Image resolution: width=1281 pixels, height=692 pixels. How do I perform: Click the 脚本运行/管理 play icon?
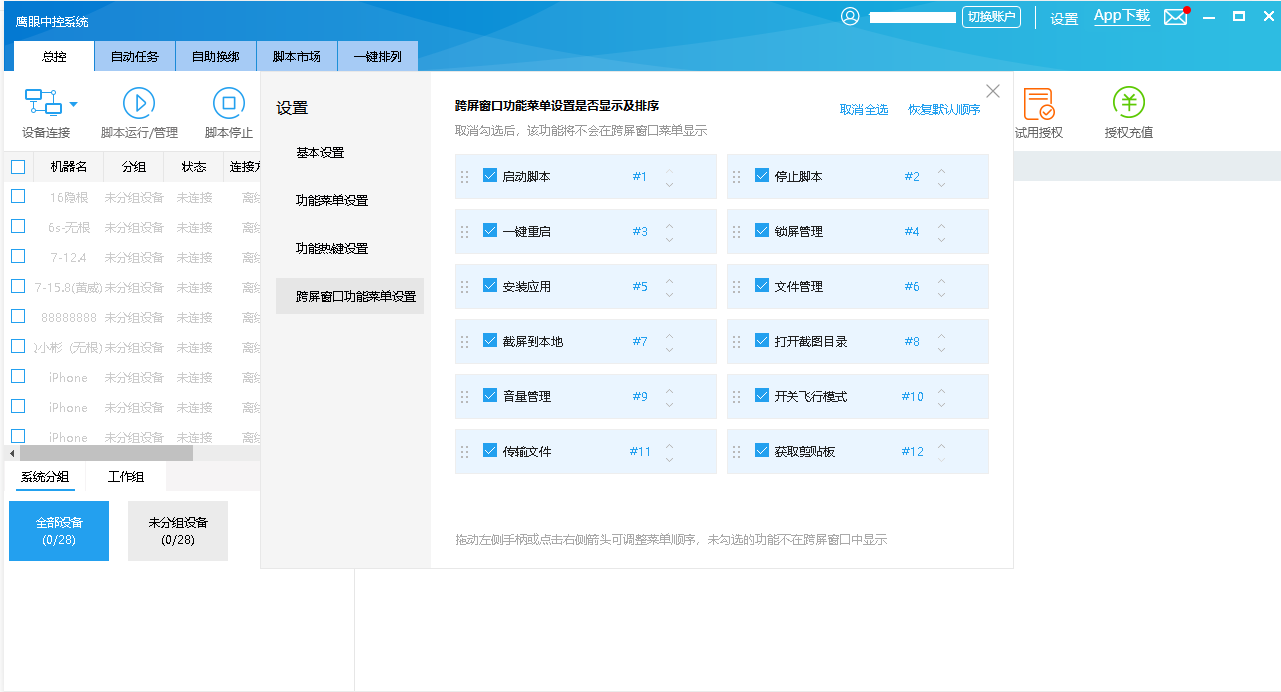(139, 103)
